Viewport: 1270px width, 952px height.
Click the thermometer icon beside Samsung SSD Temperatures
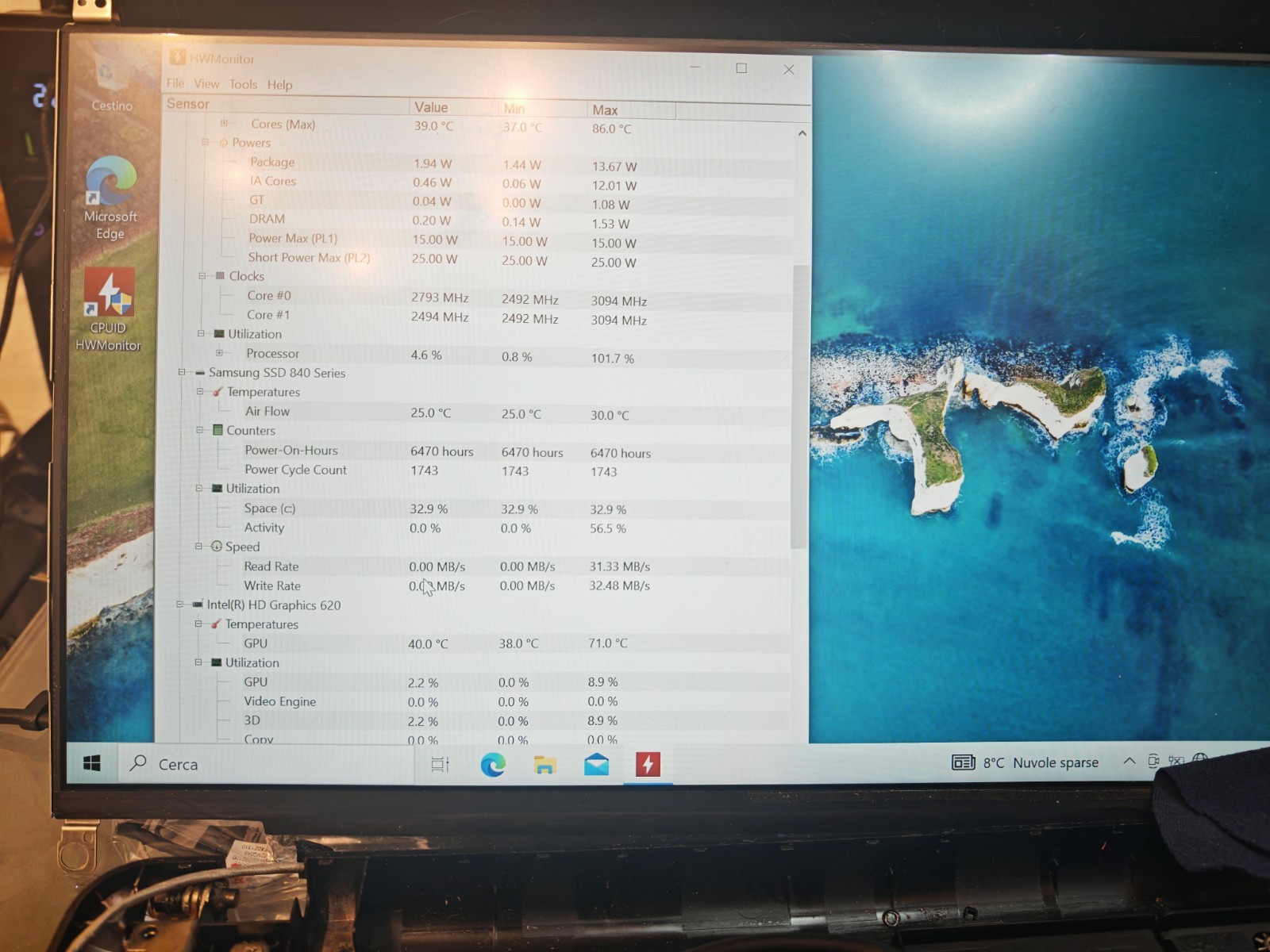[x=217, y=392]
